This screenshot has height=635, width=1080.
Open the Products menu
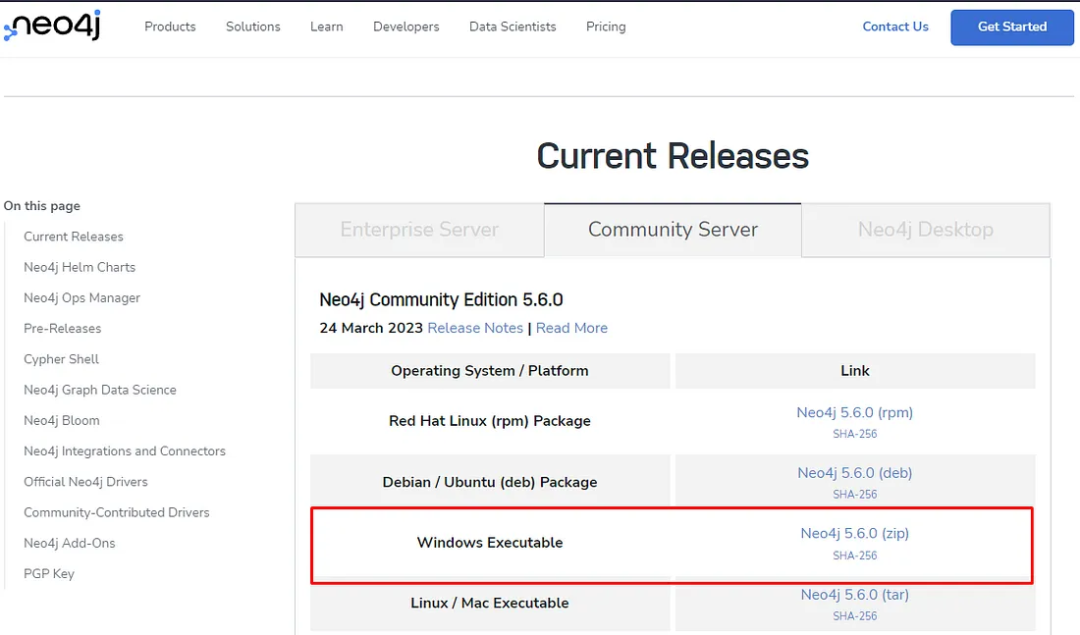(170, 27)
